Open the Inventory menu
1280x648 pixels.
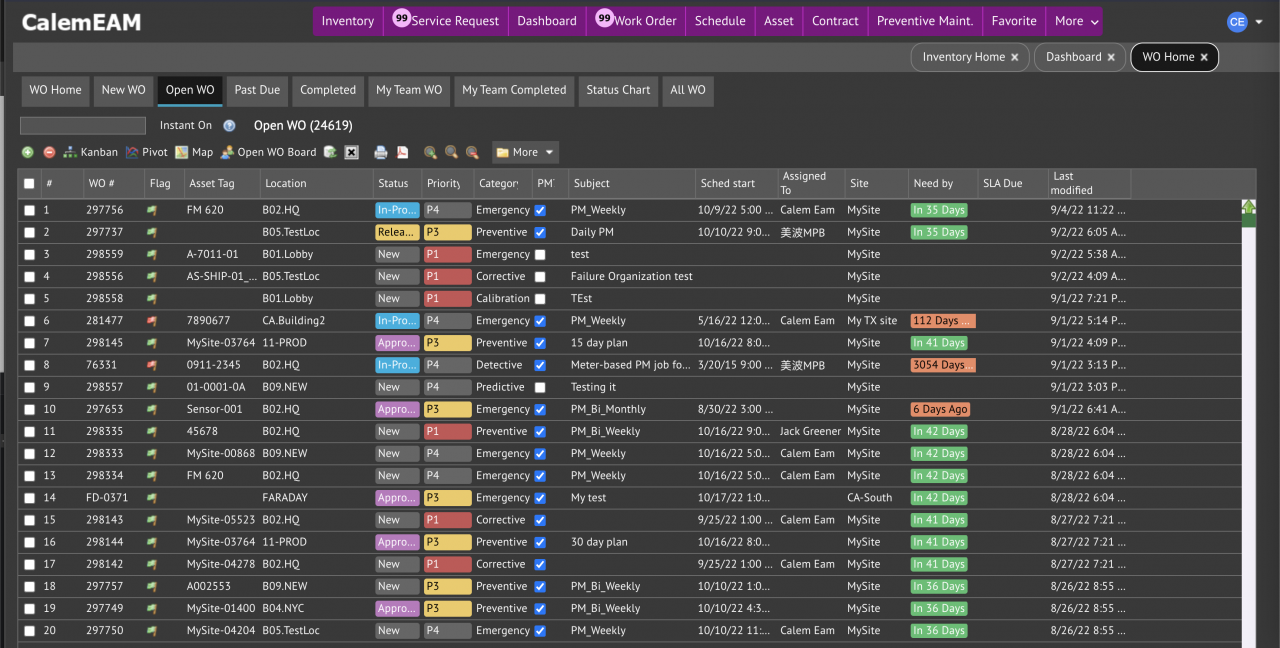348,21
